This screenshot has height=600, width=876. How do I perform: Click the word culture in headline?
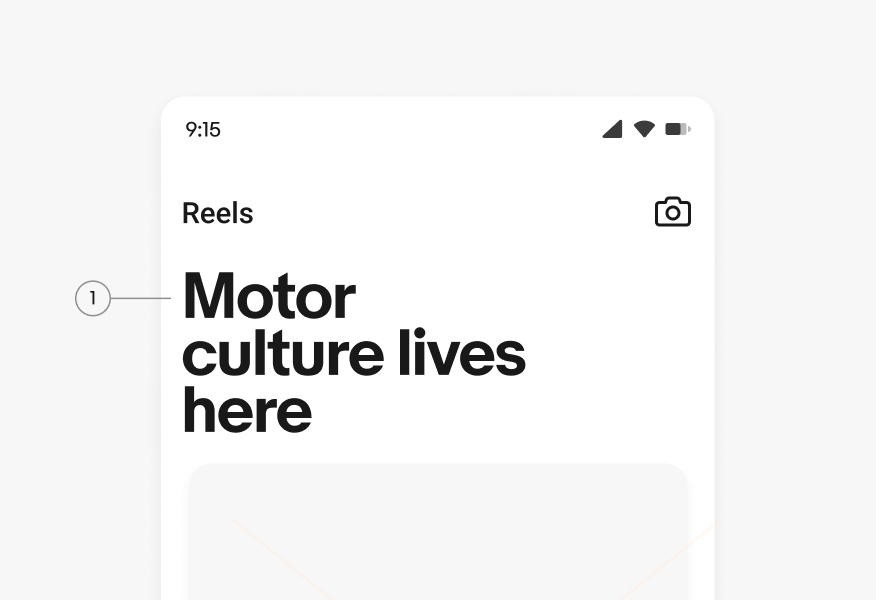(283, 353)
